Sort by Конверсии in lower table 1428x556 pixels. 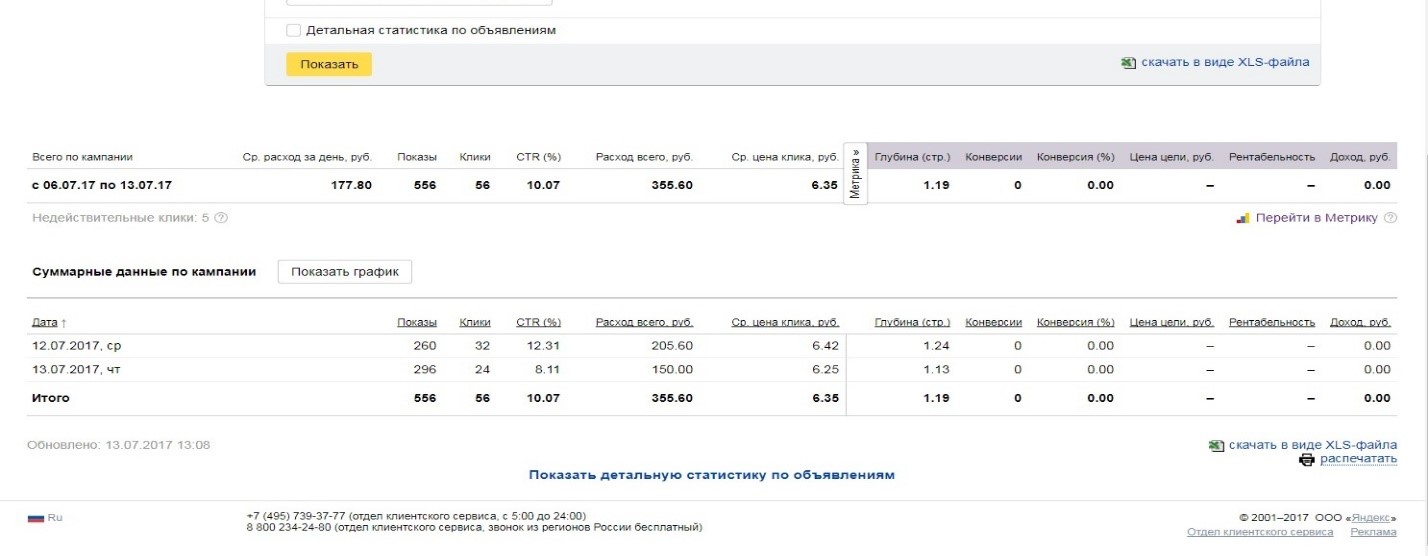tap(993, 322)
